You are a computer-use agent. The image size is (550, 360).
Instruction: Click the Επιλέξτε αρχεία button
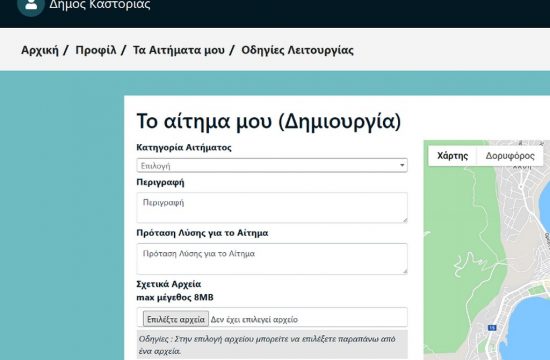pos(176,319)
